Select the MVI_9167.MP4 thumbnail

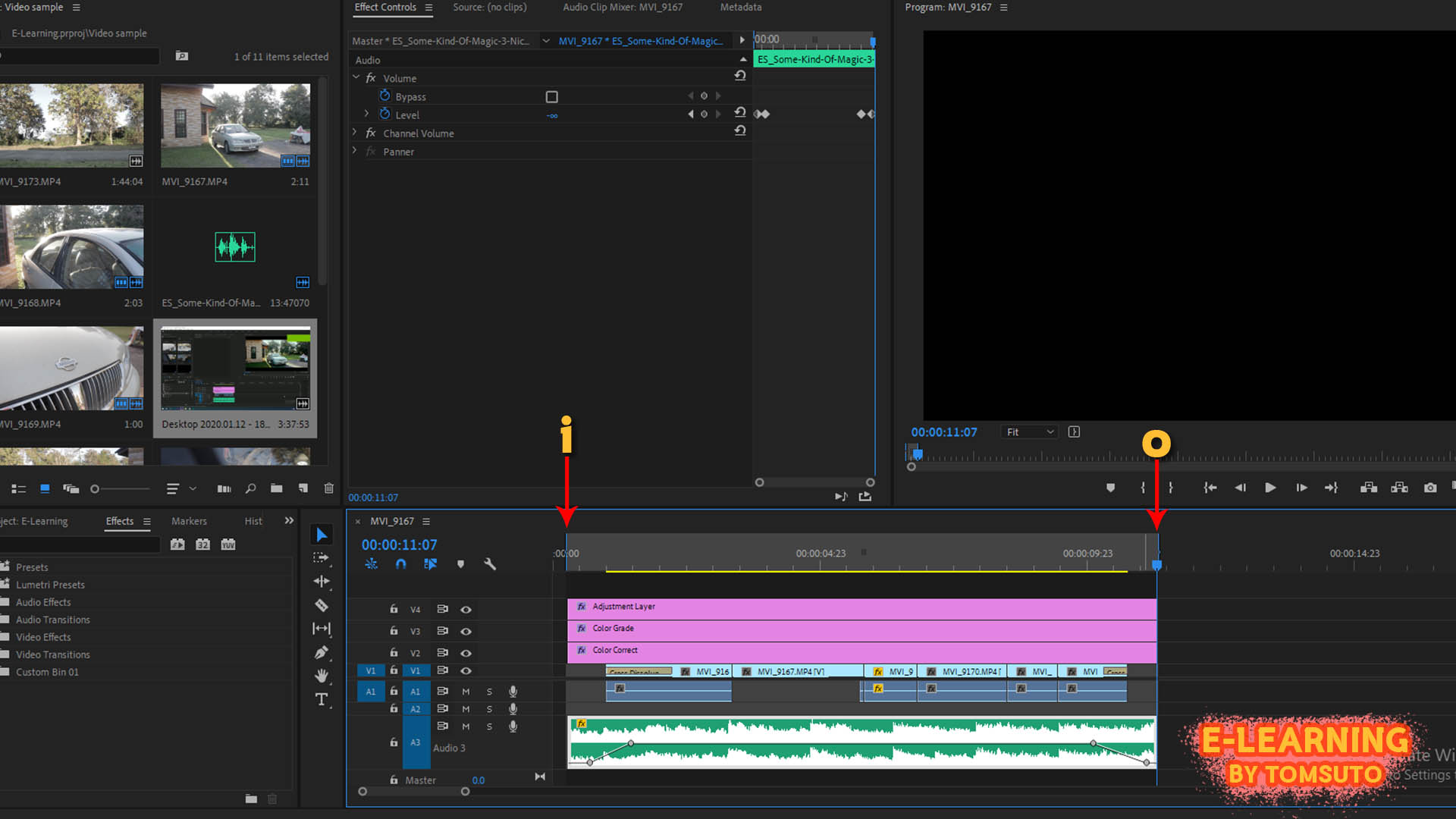pyautogui.click(x=235, y=126)
